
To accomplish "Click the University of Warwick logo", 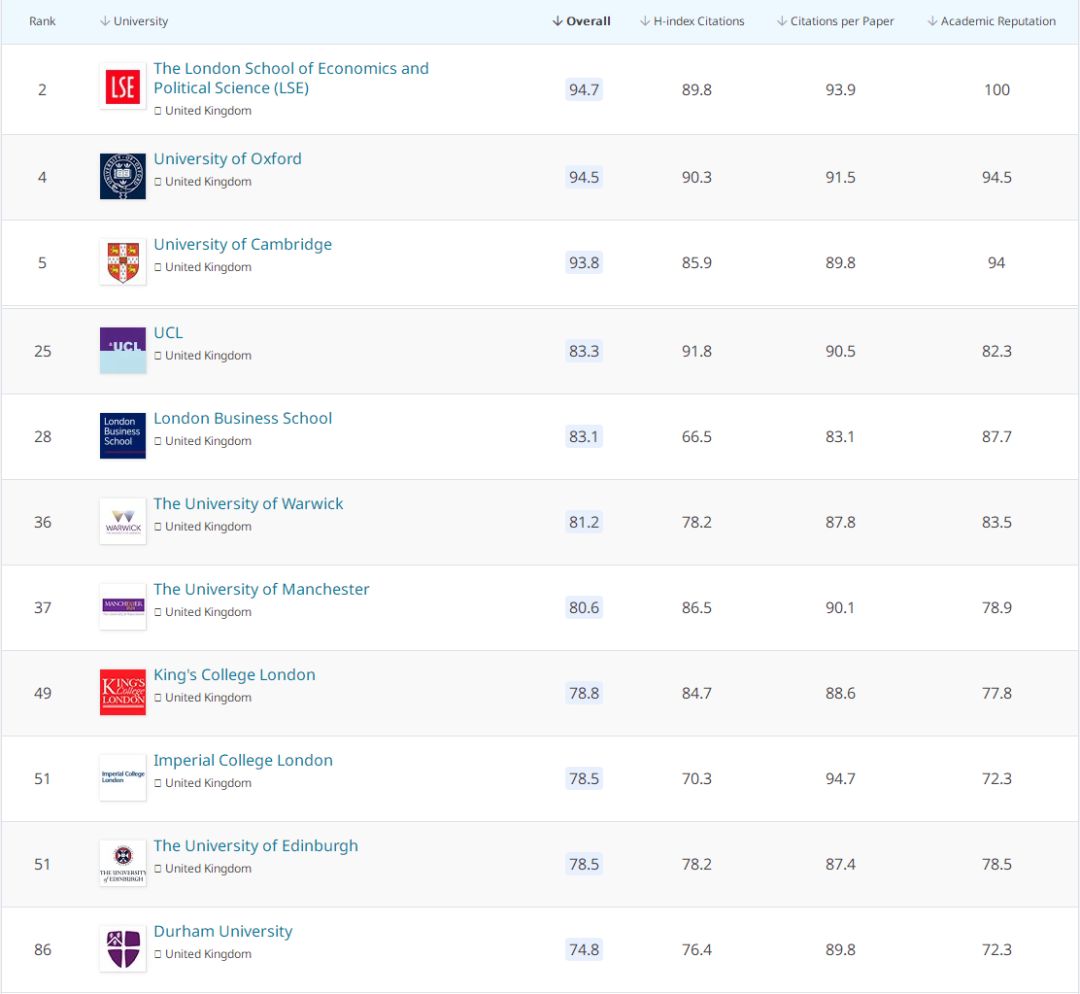I will click(122, 521).
